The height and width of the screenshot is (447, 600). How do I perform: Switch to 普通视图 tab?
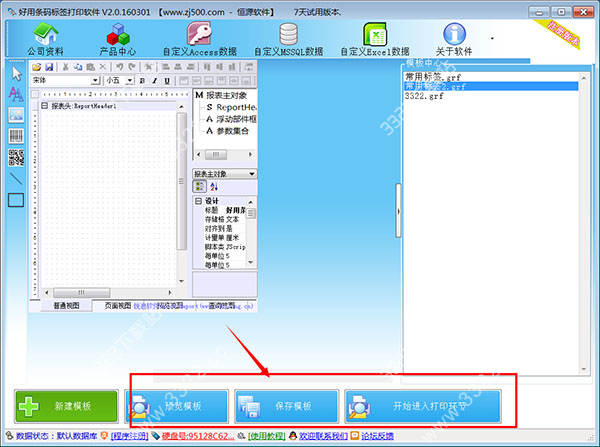tap(66, 305)
